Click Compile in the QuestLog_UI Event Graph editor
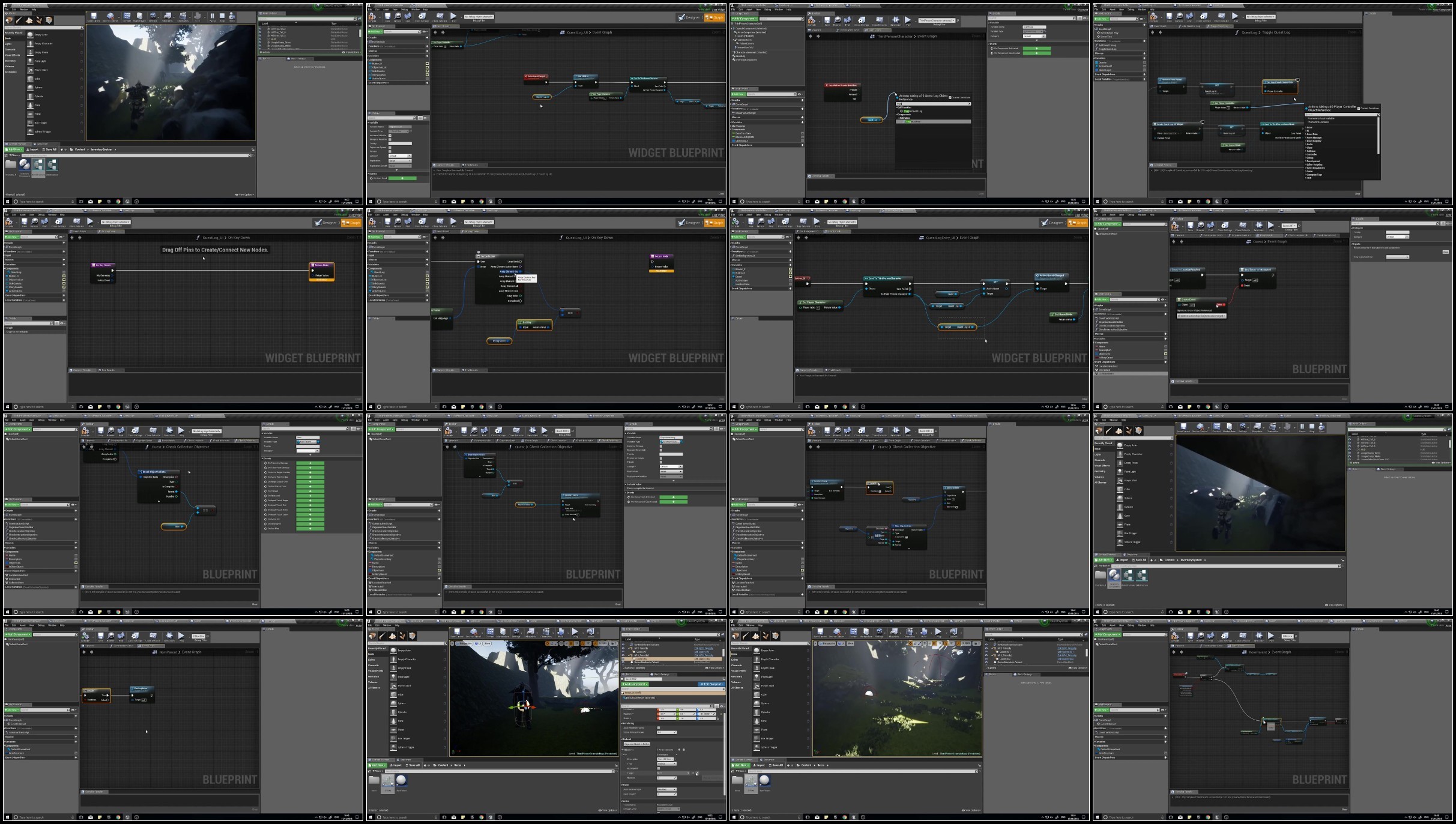The height and width of the screenshot is (824, 1456). [372, 18]
